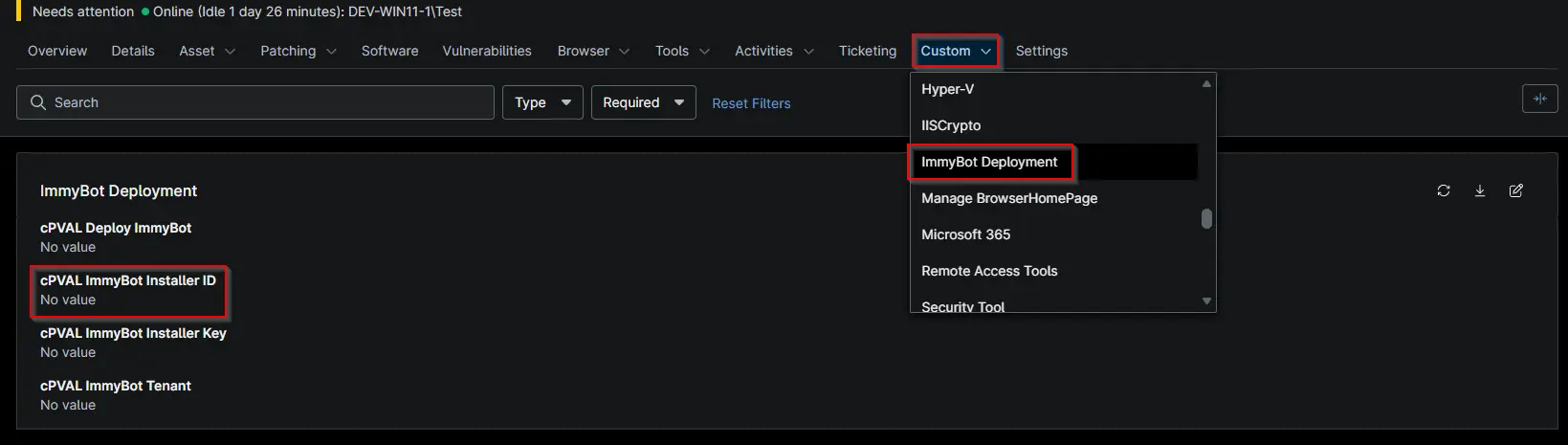This screenshot has height=445, width=1568.
Task: Click the Reset Filters link
Action: [x=751, y=103]
